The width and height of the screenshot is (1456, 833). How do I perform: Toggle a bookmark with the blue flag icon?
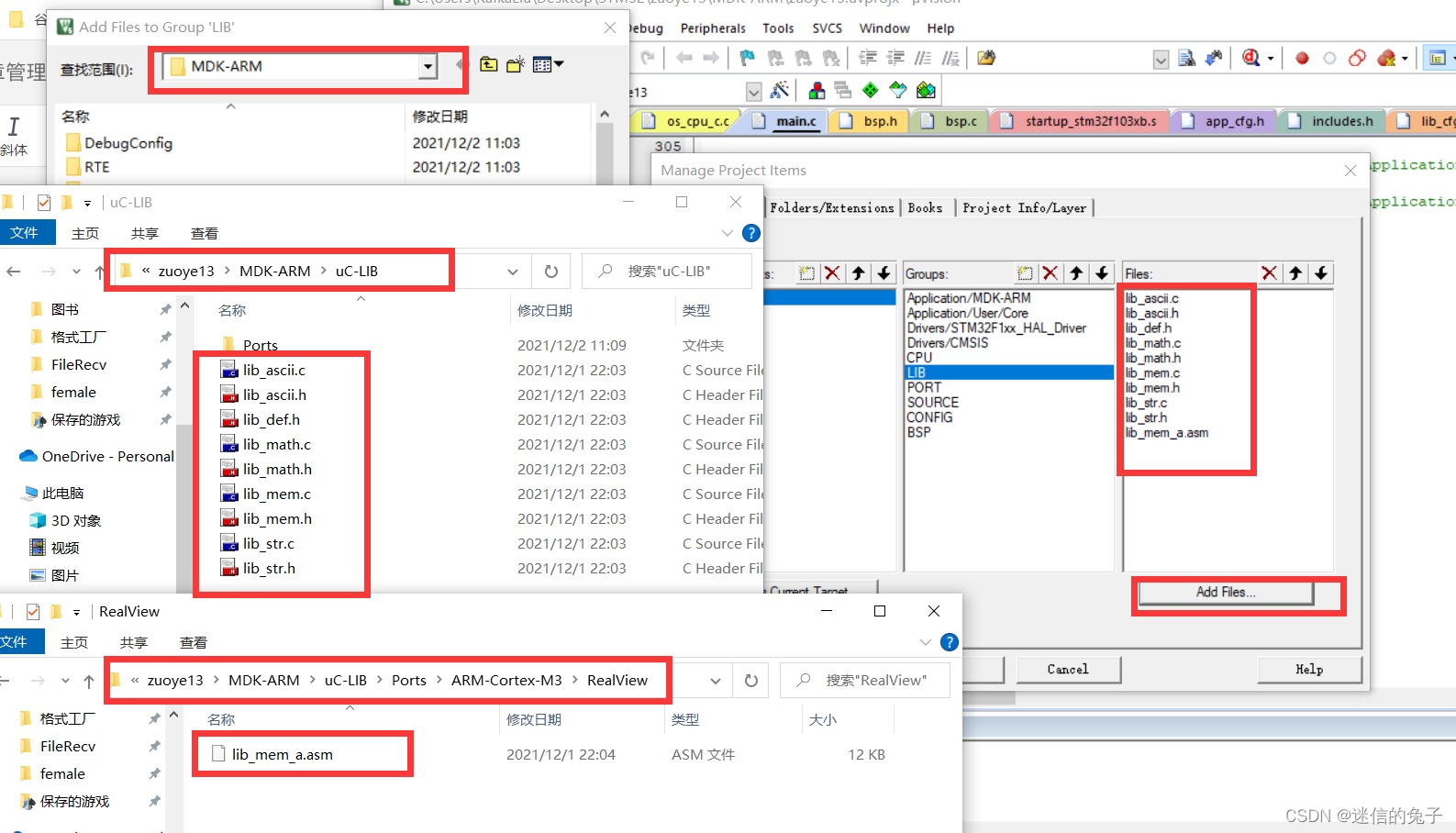pos(748,58)
